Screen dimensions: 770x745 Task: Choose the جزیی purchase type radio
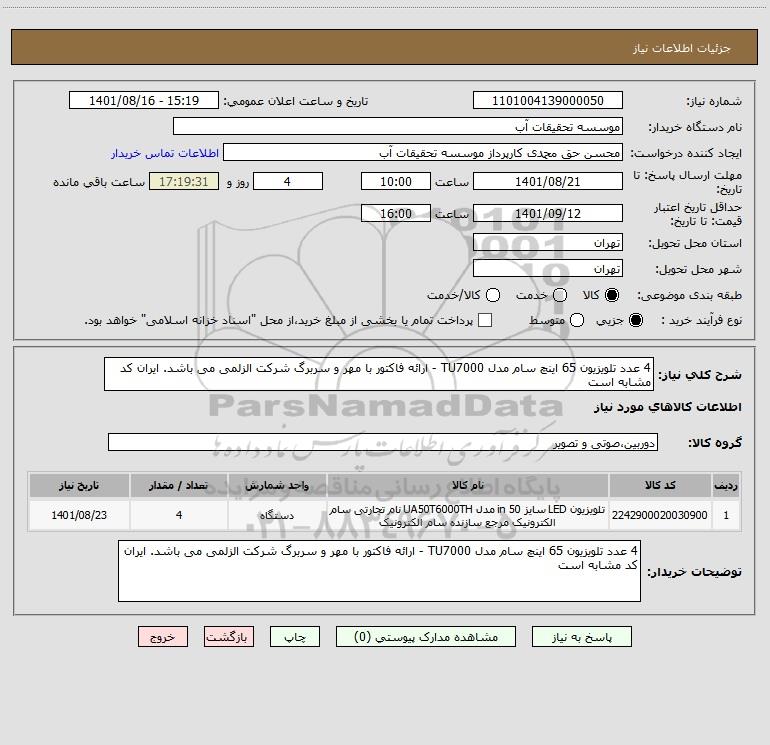[x=636, y=320]
